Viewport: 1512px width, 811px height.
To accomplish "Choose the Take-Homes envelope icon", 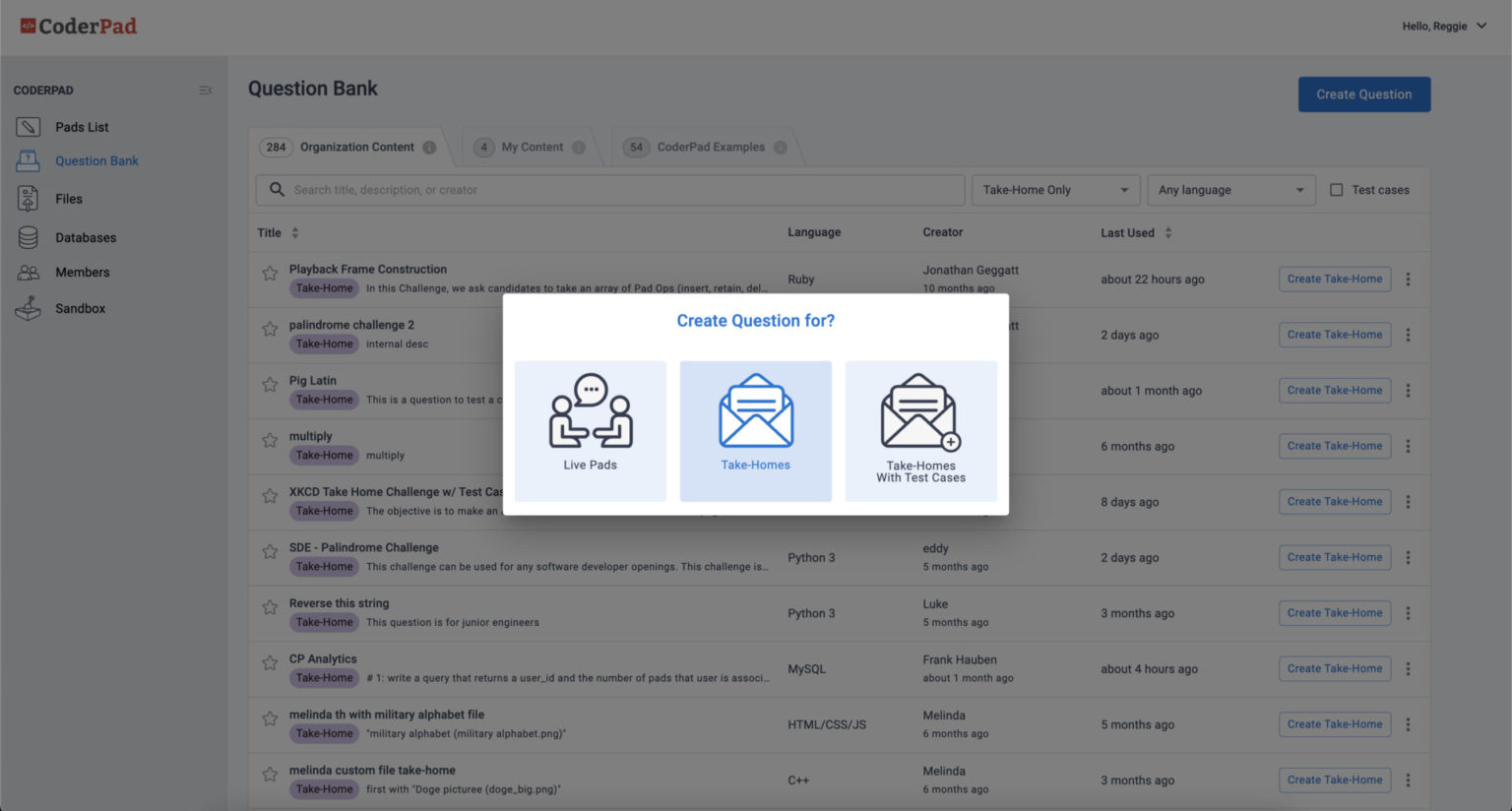I will [755, 412].
